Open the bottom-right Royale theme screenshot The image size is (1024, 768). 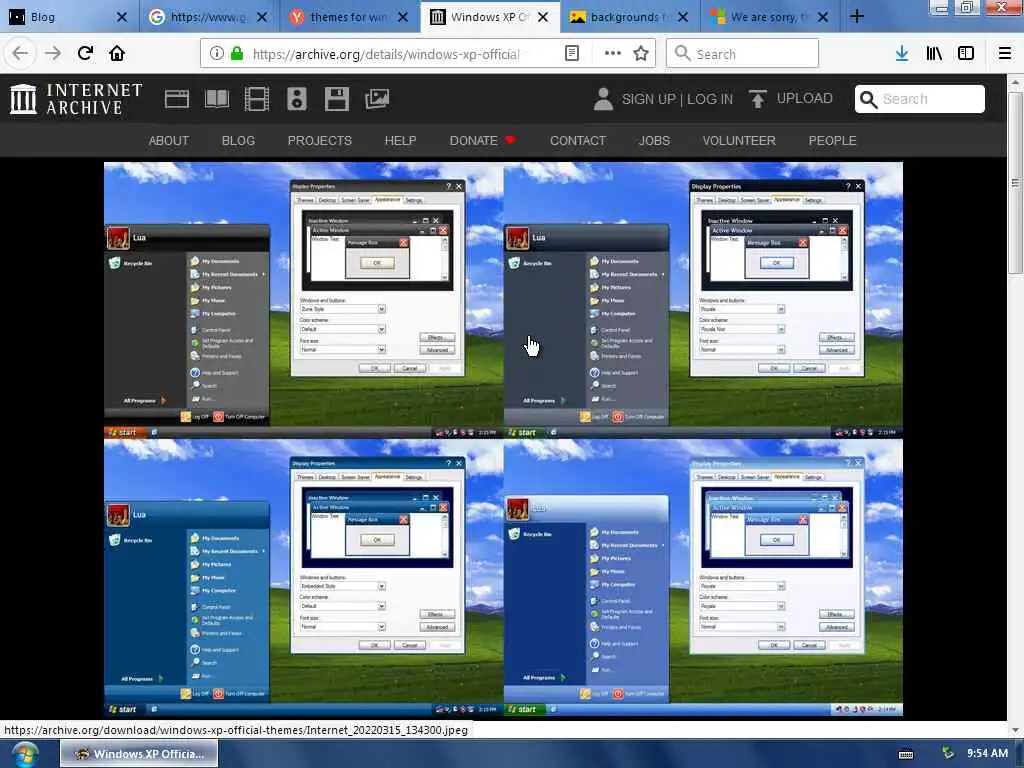(703, 577)
